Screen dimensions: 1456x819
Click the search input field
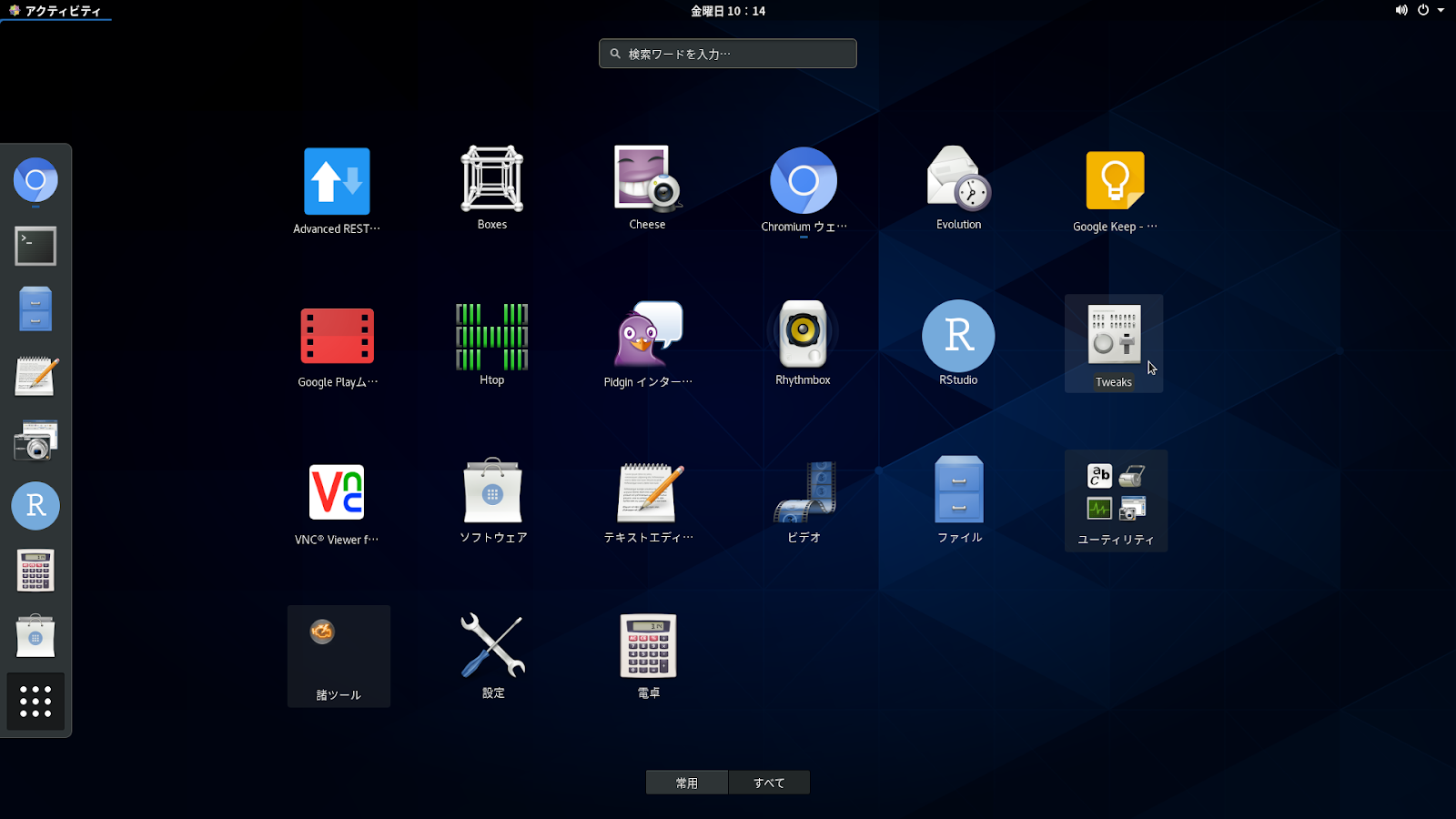[728, 54]
